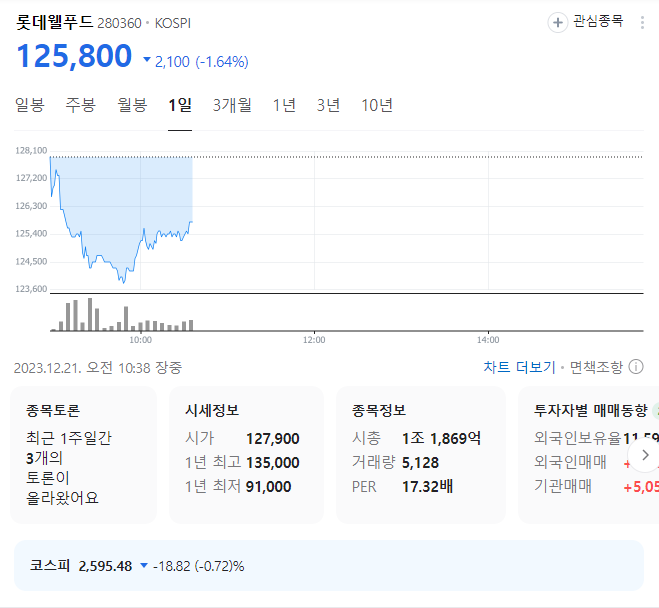Open the 차트 더보기 link
The image size is (659, 608).
click(x=519, y=367)
